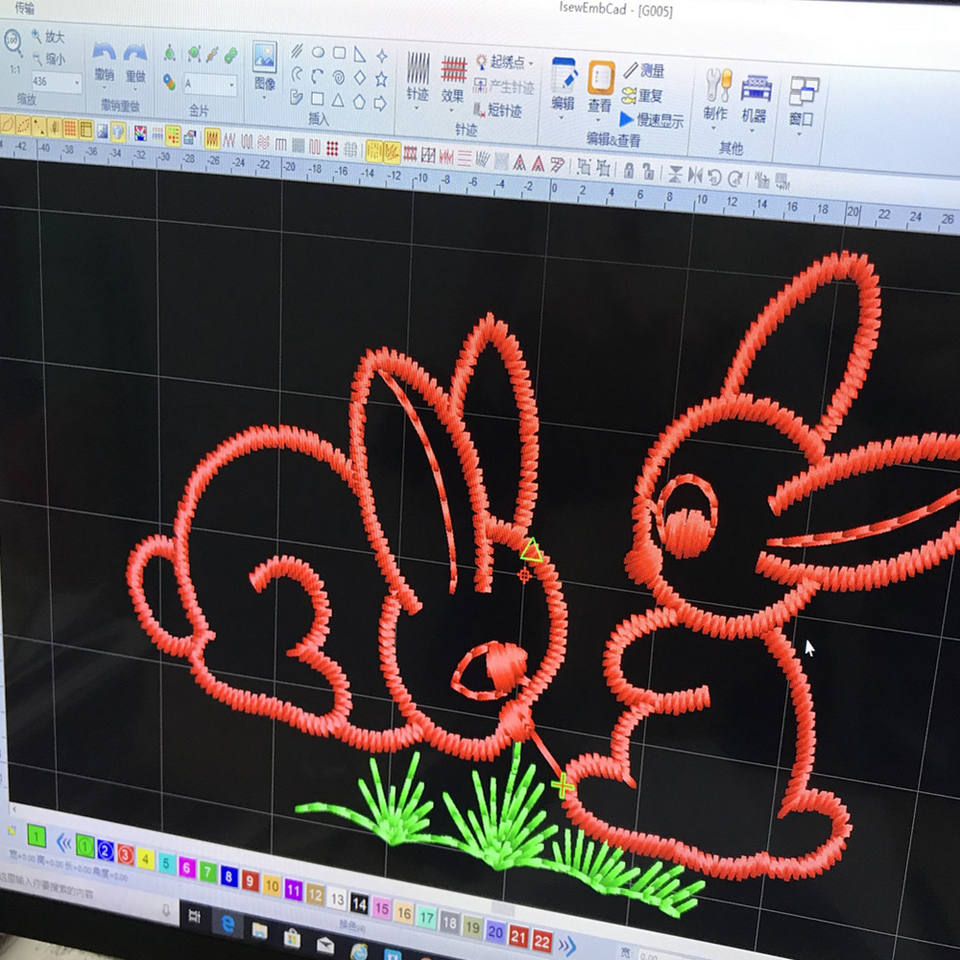Click the 图像 image button

click(x=265, y=66)
